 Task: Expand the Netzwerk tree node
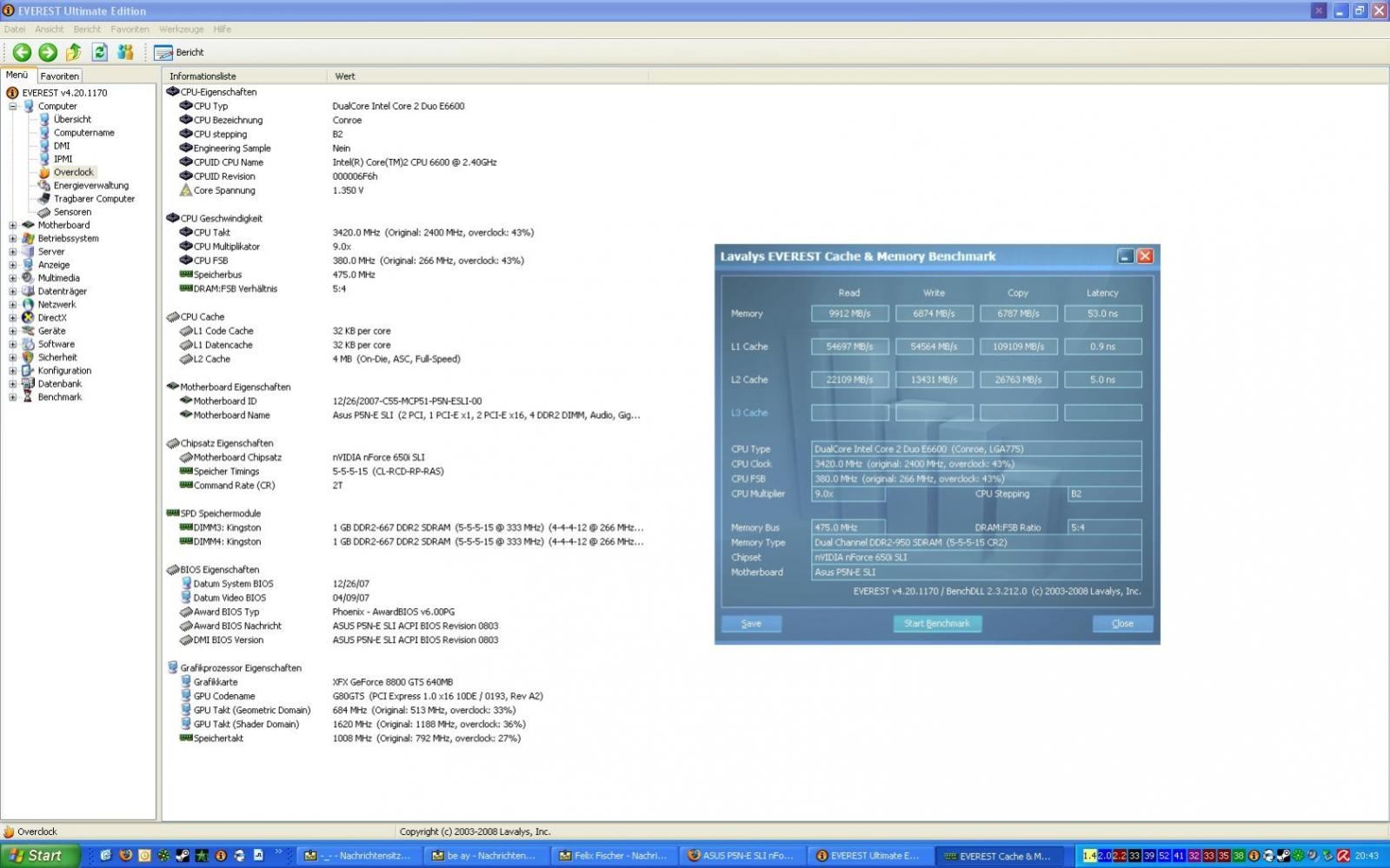click(x=12, y=304)
